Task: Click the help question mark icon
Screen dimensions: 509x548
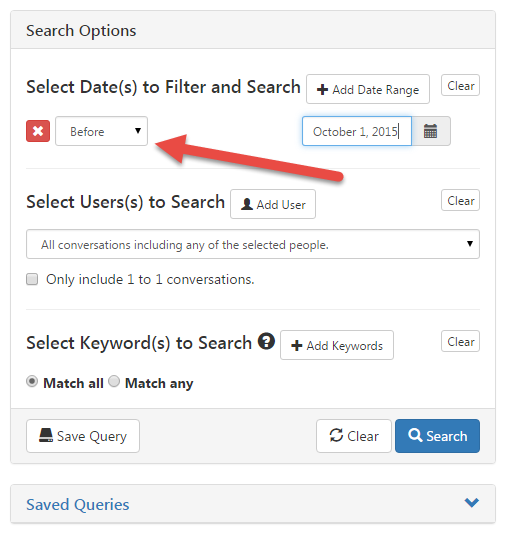Action: (x=266, y=341)
